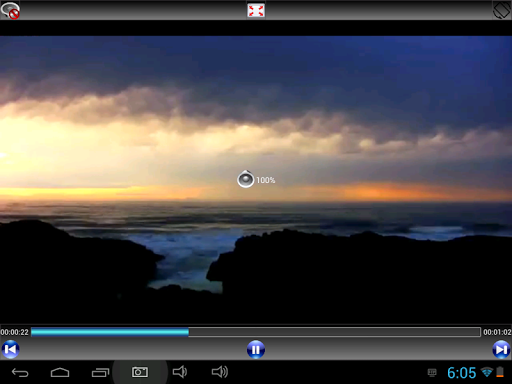This screenshot has height=384, width=512.
Task: Go to the Android home screen
Action: (60, 372)
